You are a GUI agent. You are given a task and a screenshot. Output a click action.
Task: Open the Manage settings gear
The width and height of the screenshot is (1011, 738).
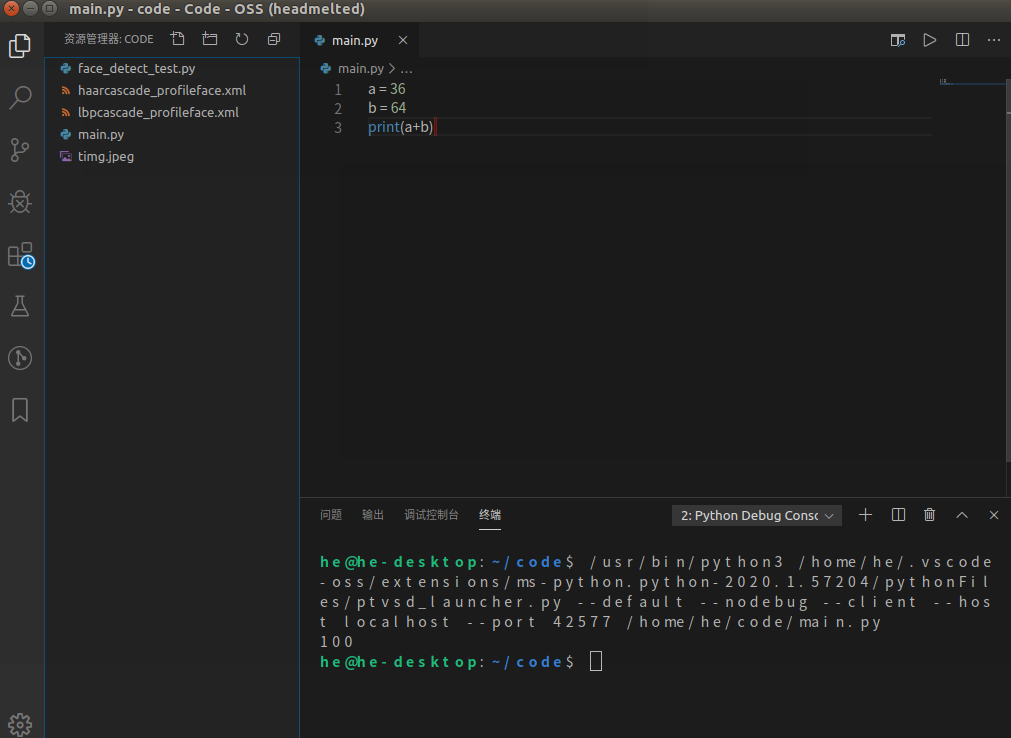pyautogui.click(x=20, y=724)
